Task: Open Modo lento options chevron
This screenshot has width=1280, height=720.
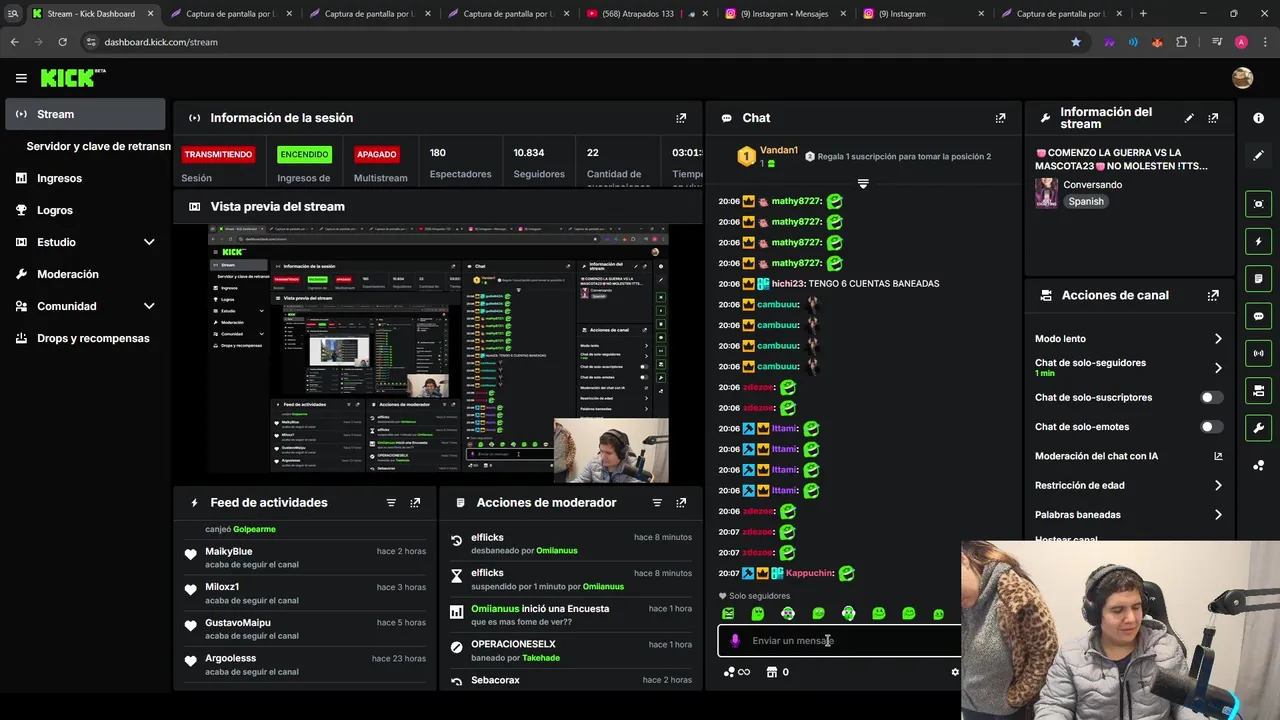Action: [1218, 339]
